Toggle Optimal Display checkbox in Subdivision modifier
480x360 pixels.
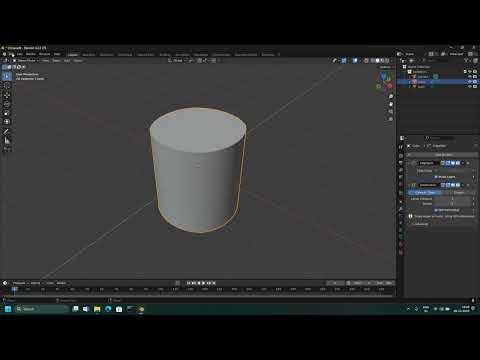[436, 210]
